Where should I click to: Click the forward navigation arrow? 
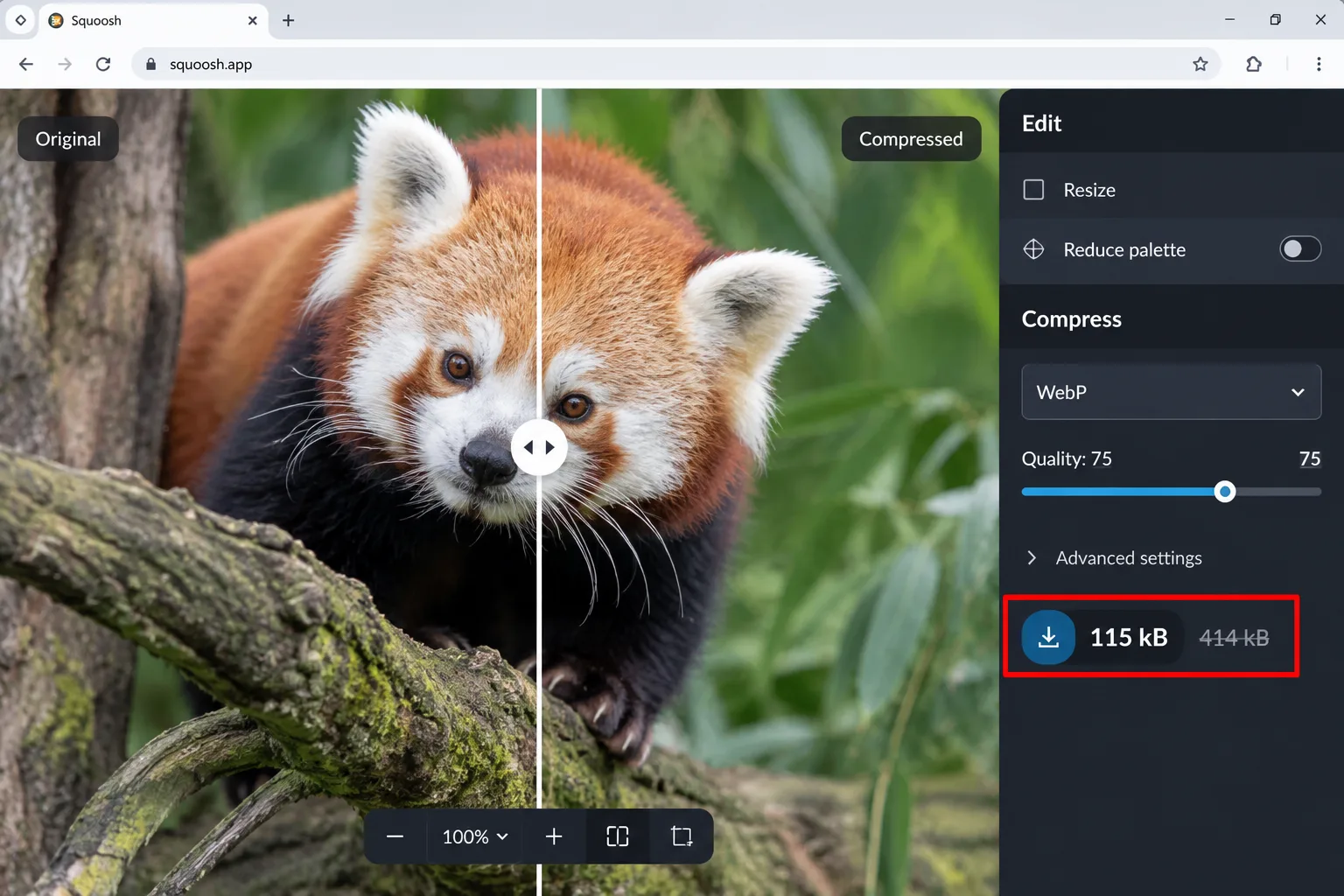pos(65,64)
